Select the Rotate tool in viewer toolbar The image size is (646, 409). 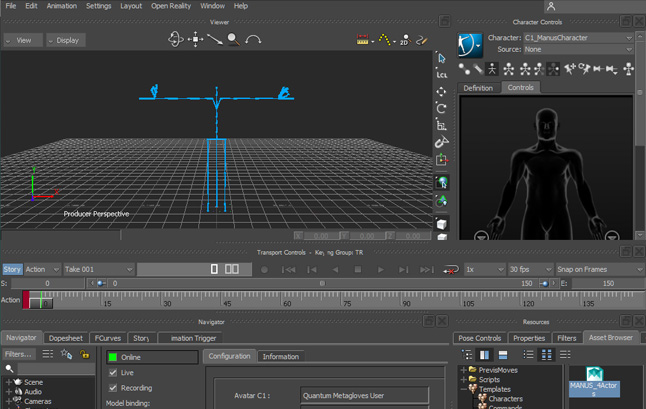tap(442, 108)
